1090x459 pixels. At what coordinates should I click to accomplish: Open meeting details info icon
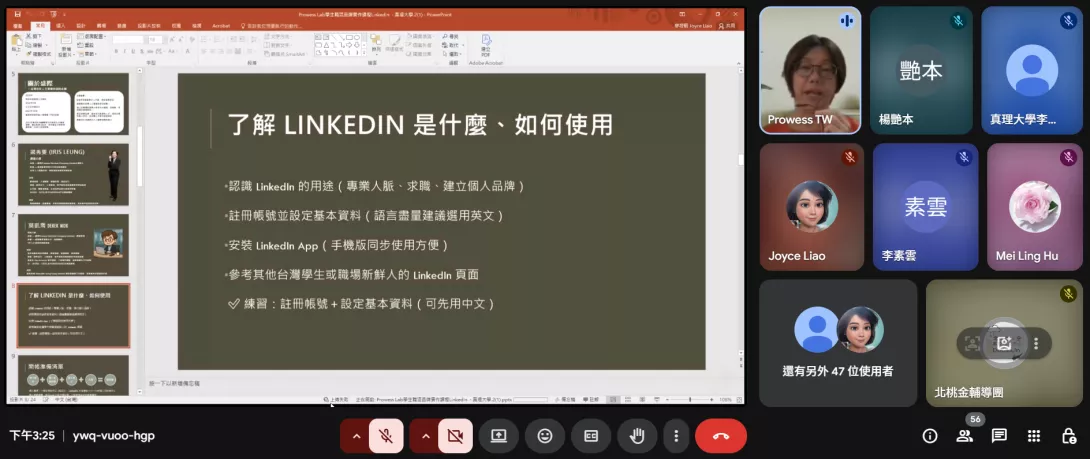coord(929,436)
